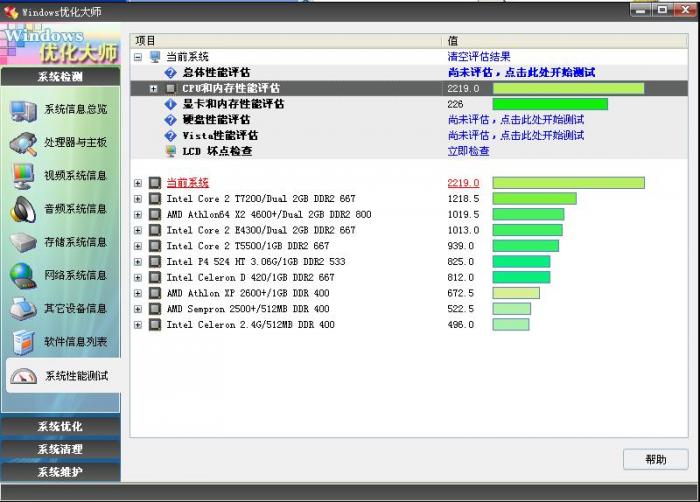Open the 网络系统信息 globe icon
The height and width of the screenshot is (502, 700).
tap(23, 276)
